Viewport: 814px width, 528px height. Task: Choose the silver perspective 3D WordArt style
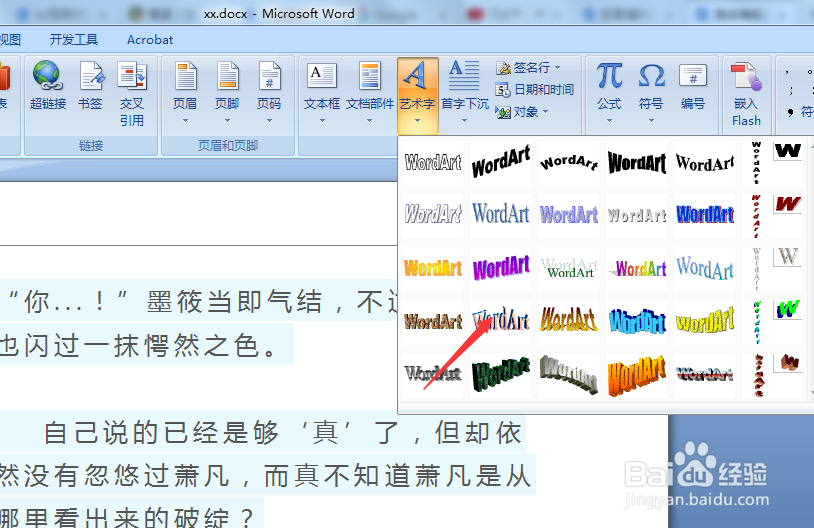coord(569,375)
